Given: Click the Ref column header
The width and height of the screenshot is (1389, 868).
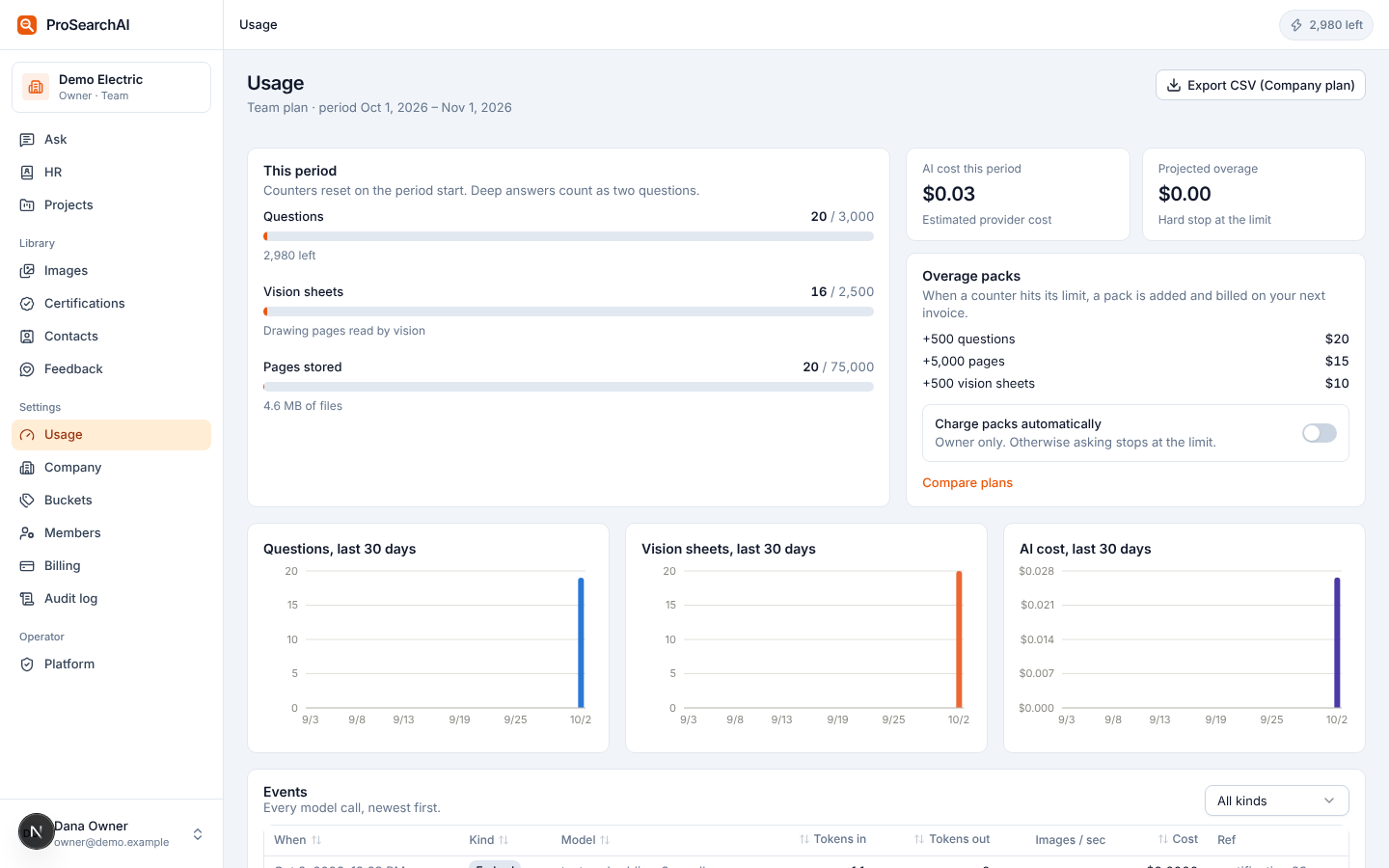Looking at the screenshot, I should point(1226,840).
